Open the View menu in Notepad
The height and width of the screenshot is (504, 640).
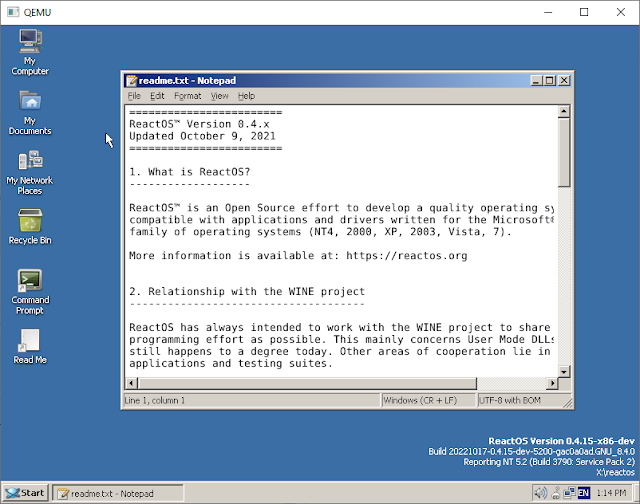(219, 96)
